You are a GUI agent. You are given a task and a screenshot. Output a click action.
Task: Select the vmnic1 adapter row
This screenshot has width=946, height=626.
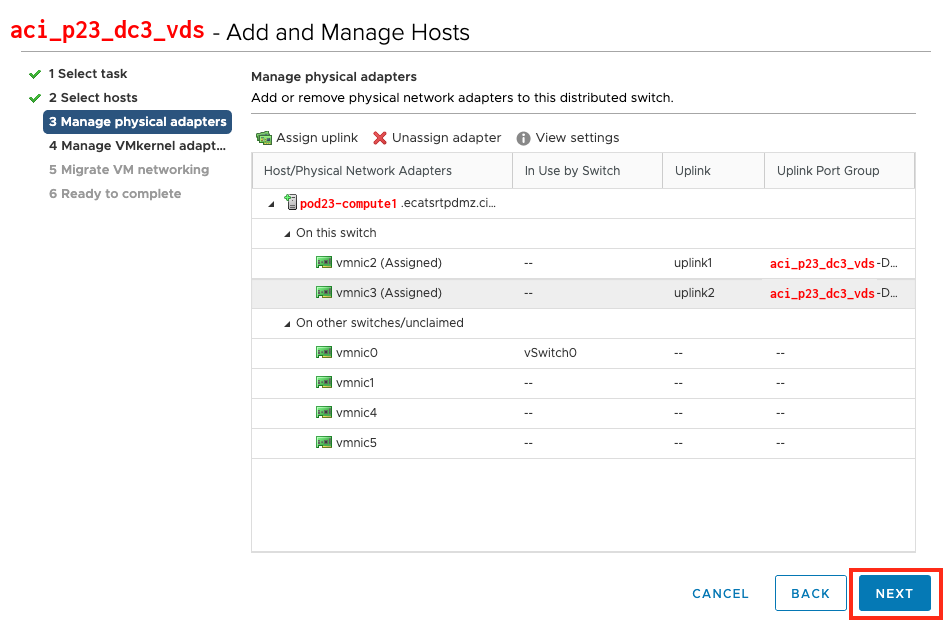(x=583, y=383)
